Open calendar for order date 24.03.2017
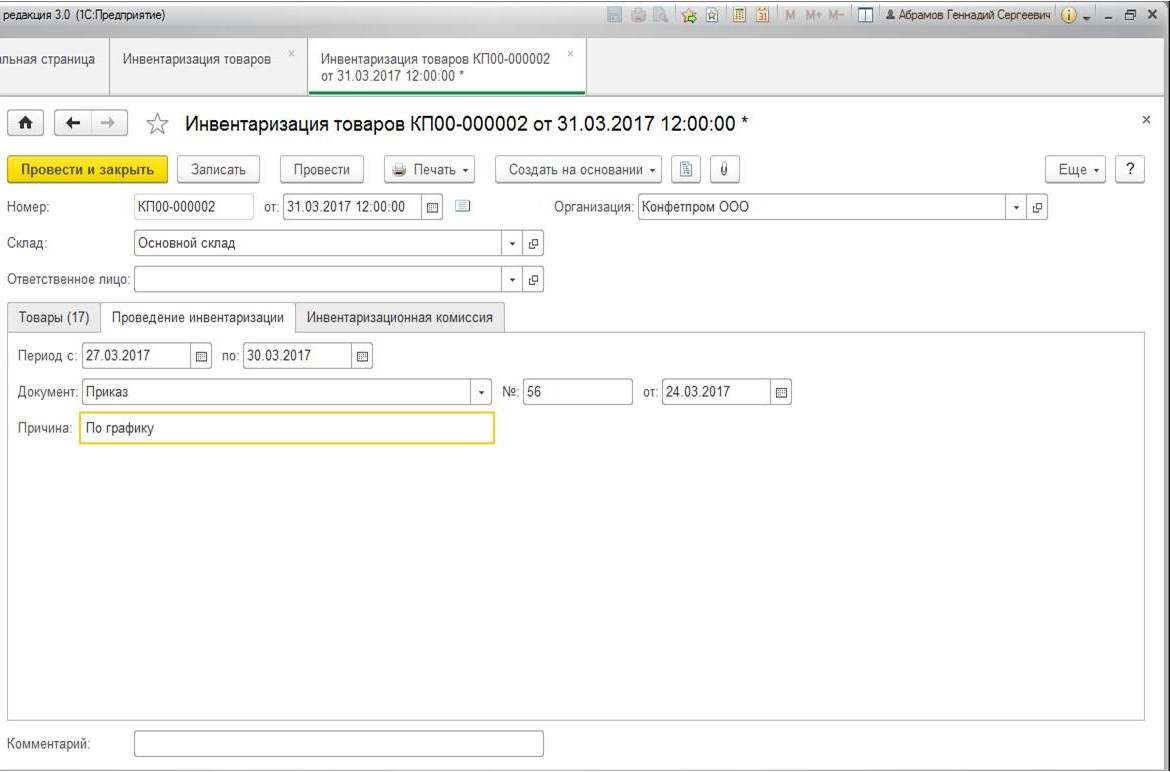This screenshot has width=1170, height=772. pos(781,392)
